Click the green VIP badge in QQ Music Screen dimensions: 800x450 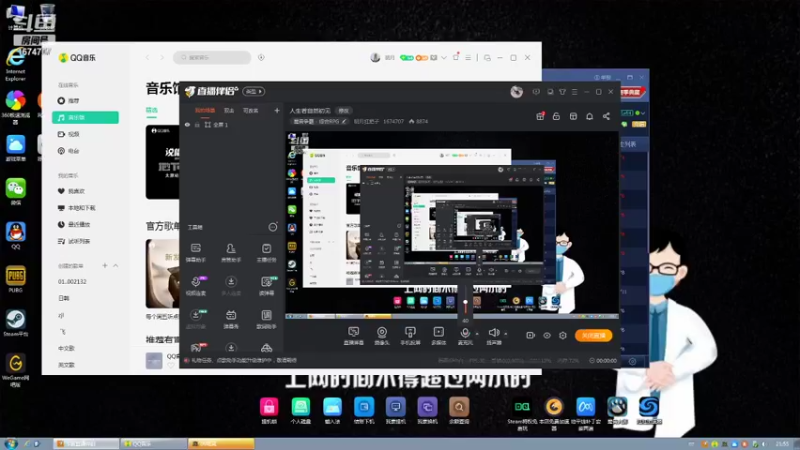[407, 58]
